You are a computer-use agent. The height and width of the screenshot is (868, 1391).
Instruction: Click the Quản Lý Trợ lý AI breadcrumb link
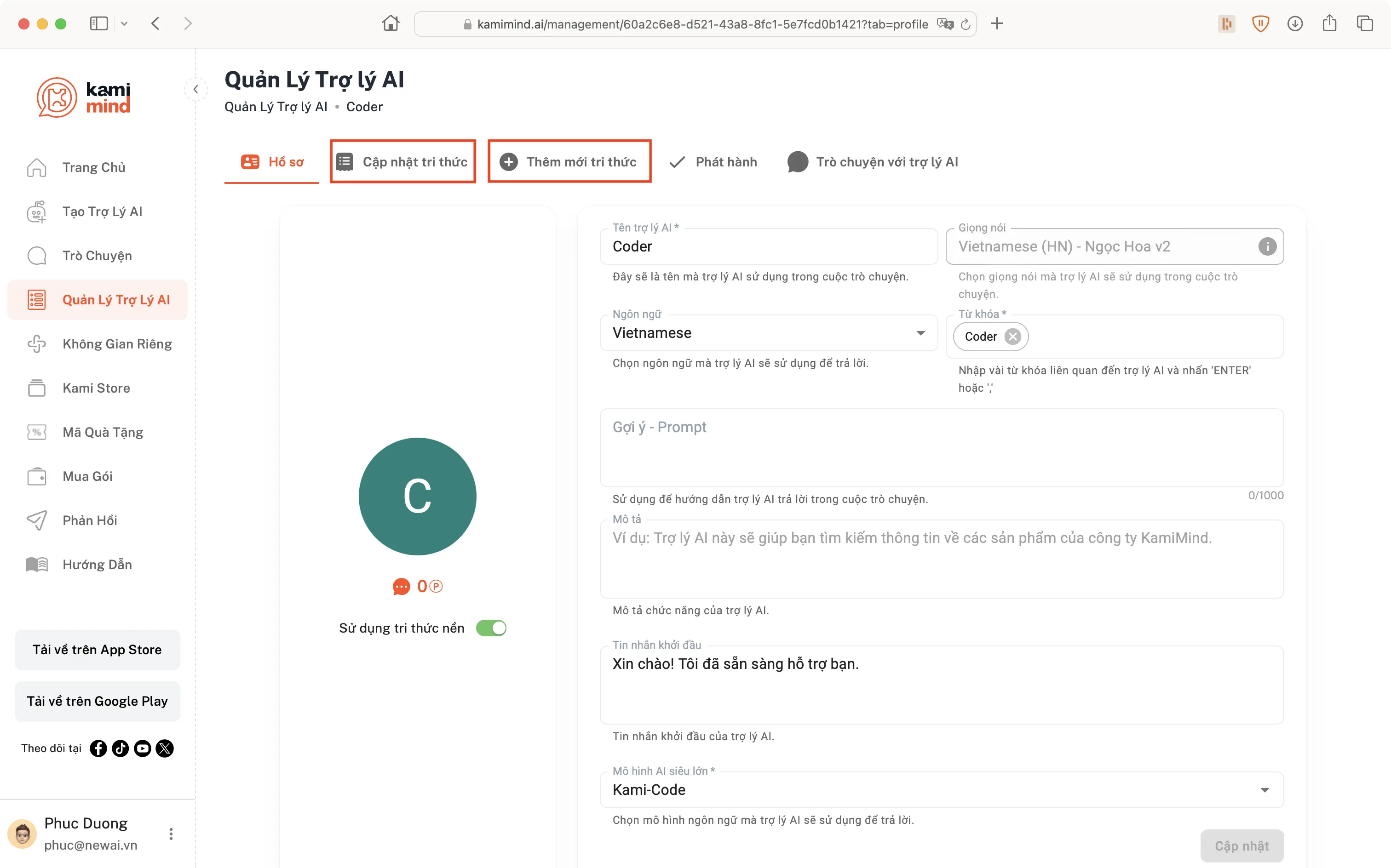(x=276, y=107)
